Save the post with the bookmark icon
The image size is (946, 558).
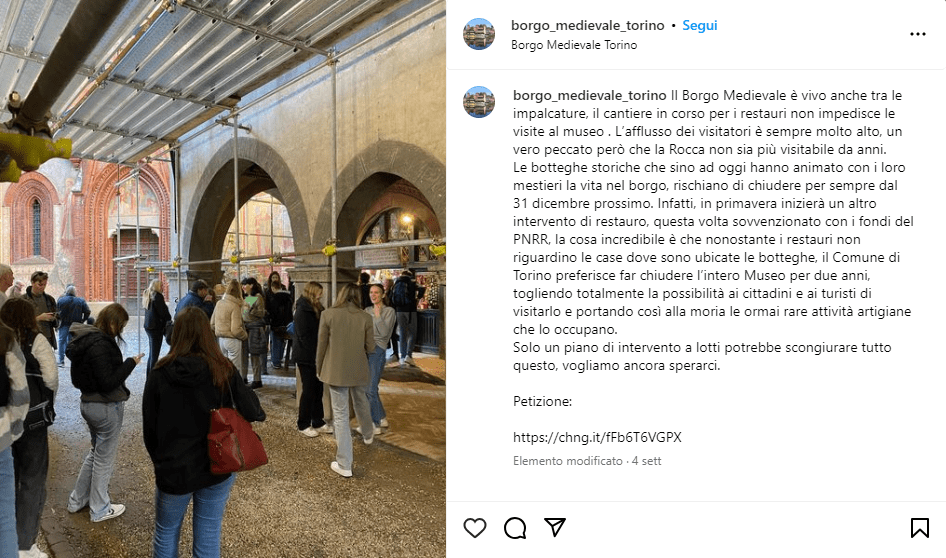919,528
